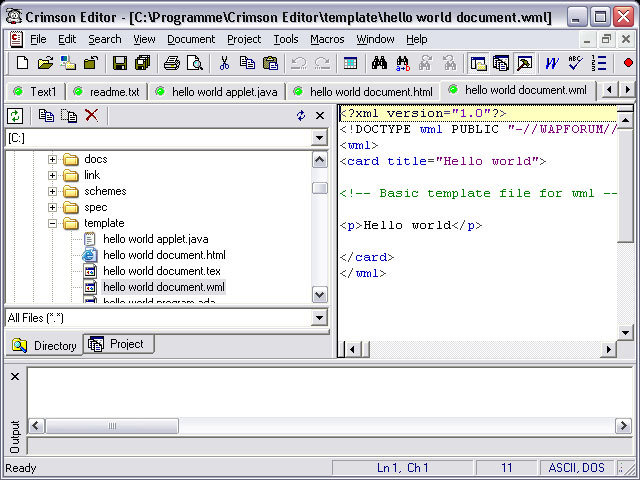
Task: Expand the link folder
Action: click(x=52, y=175)
